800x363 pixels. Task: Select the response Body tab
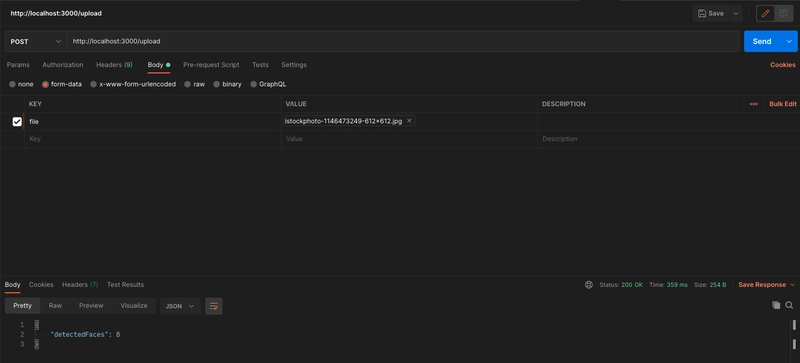13,284
